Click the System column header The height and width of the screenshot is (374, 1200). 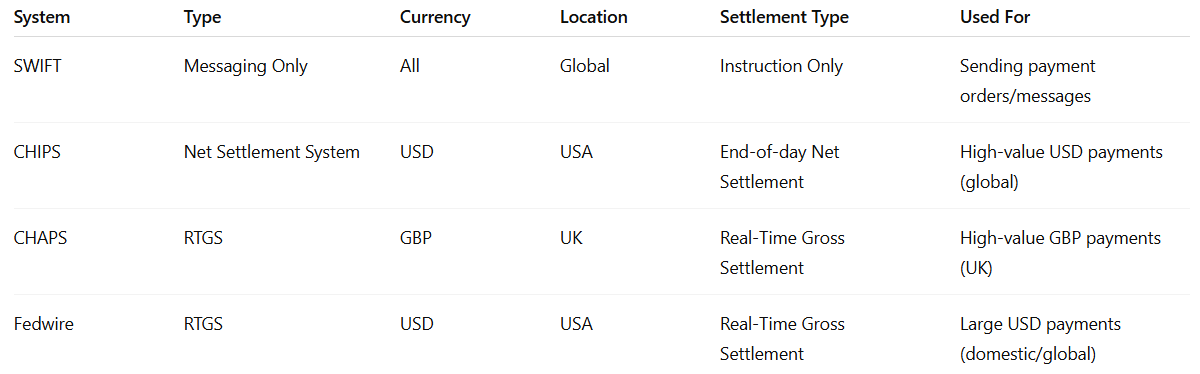coord(41,17)
